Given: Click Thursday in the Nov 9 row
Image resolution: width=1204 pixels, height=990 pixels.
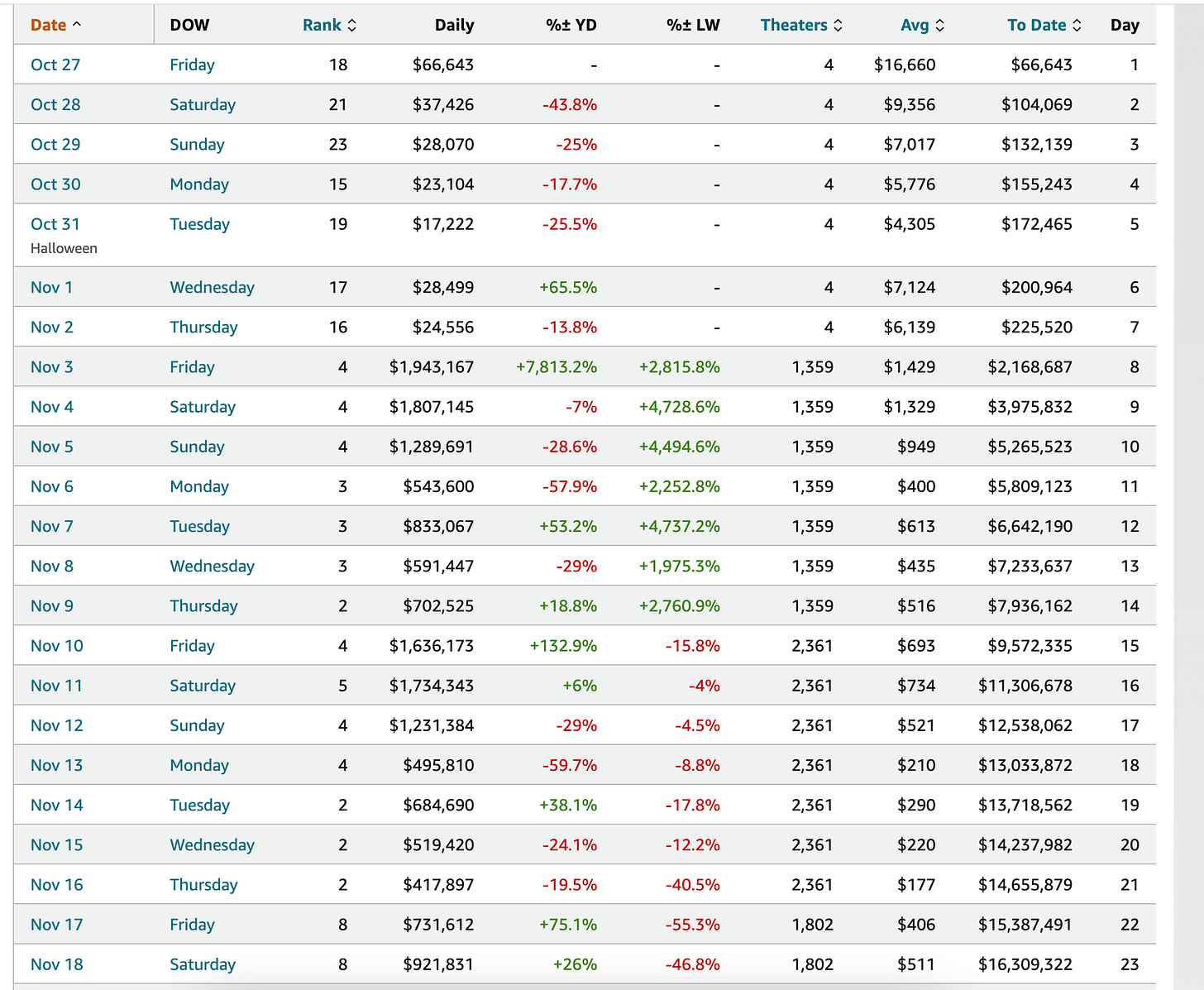Looking at the screenshot, I should coord(203,605).
